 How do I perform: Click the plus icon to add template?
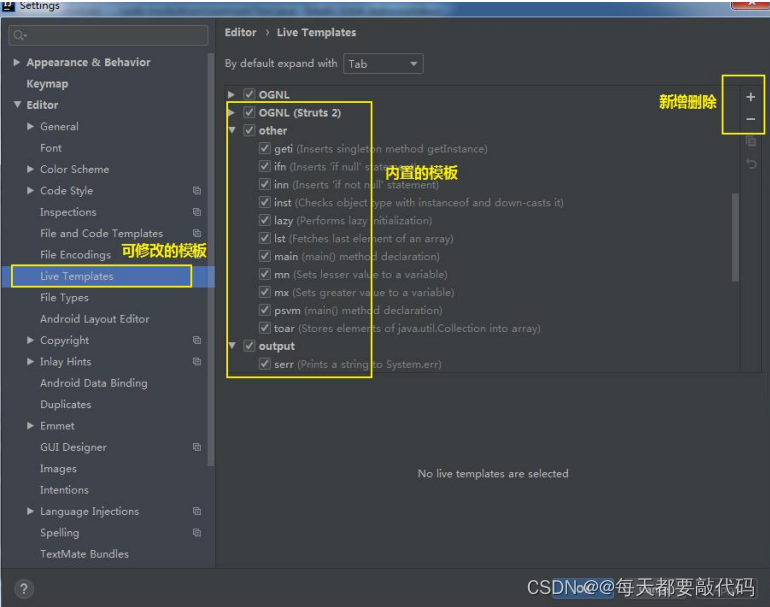(750, 97)
